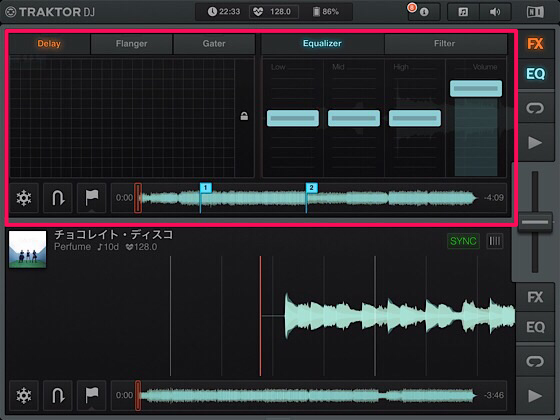
Task: Open the FX panel for the lower deck
Action: 535,297
